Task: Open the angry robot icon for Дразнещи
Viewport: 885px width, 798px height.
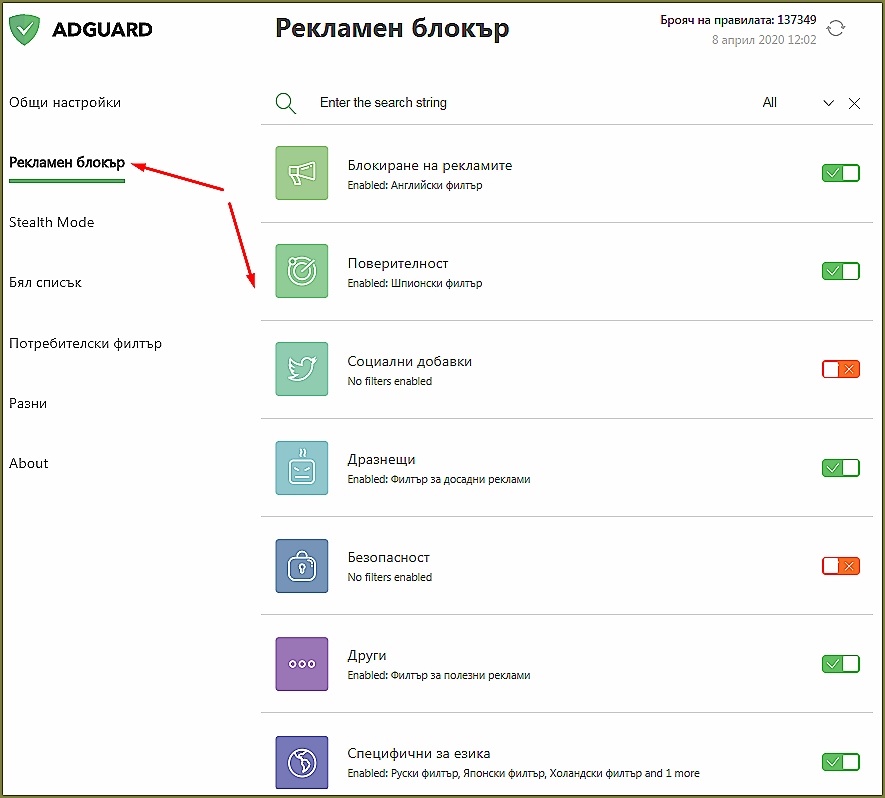Action: point(302,468)
